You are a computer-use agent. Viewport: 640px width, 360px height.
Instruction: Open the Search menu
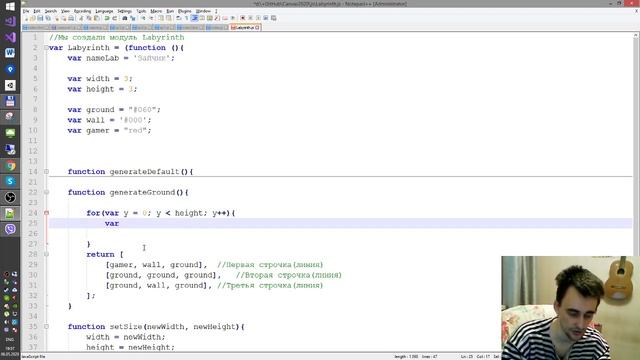coord(51,11)
